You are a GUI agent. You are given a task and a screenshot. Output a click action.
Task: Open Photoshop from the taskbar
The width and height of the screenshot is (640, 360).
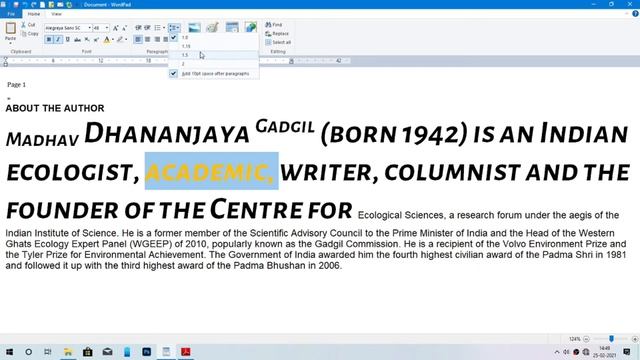pyautogui.click(x=147, y=351)
